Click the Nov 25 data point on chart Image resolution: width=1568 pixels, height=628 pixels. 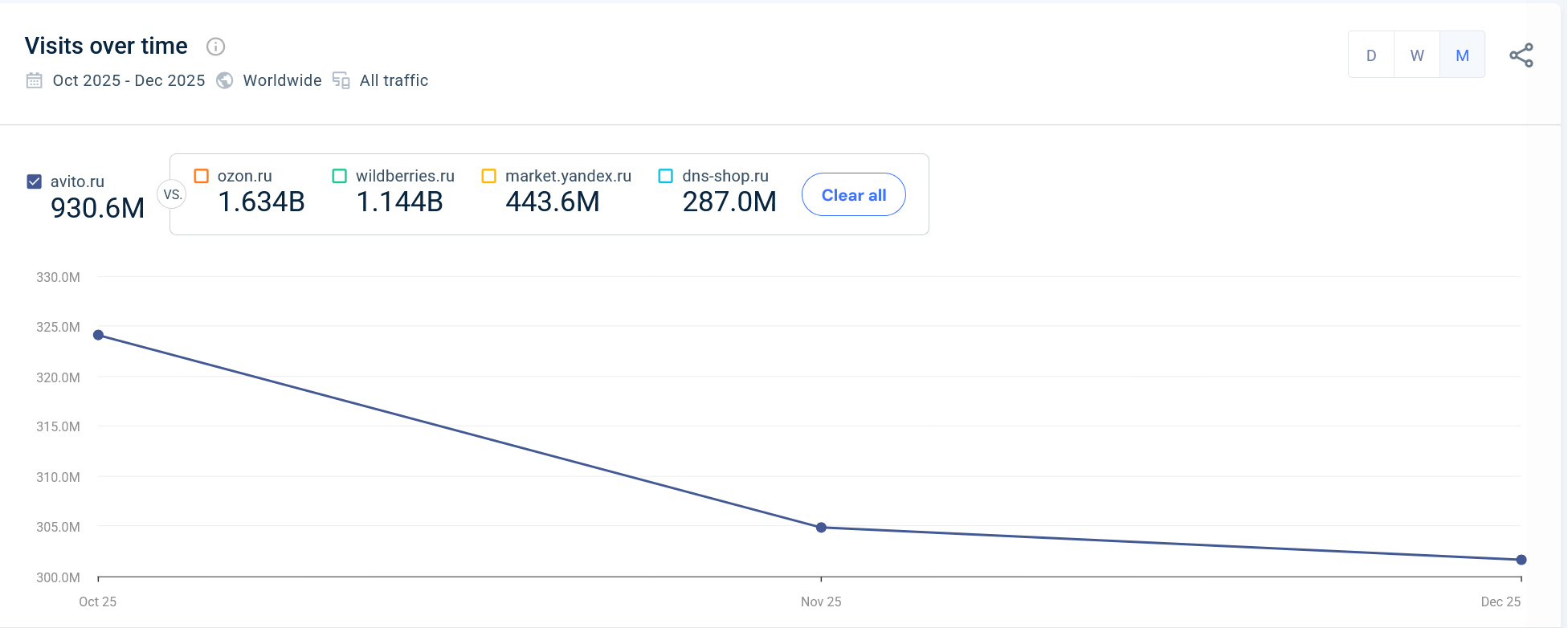click(821, 528)
